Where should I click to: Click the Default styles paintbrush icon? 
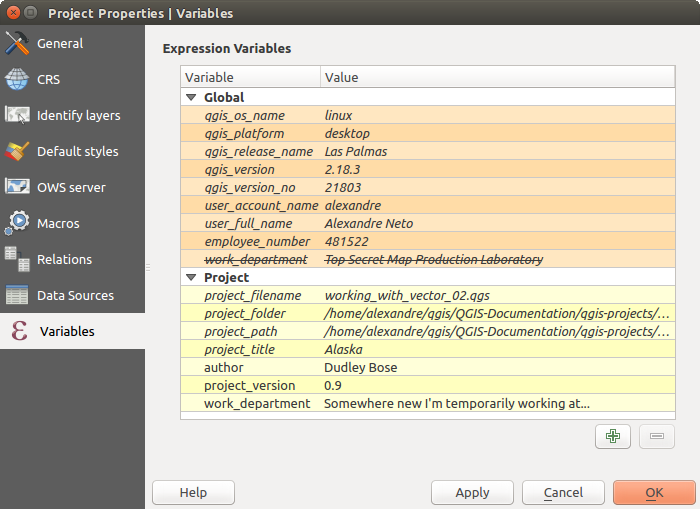[18, 152]
